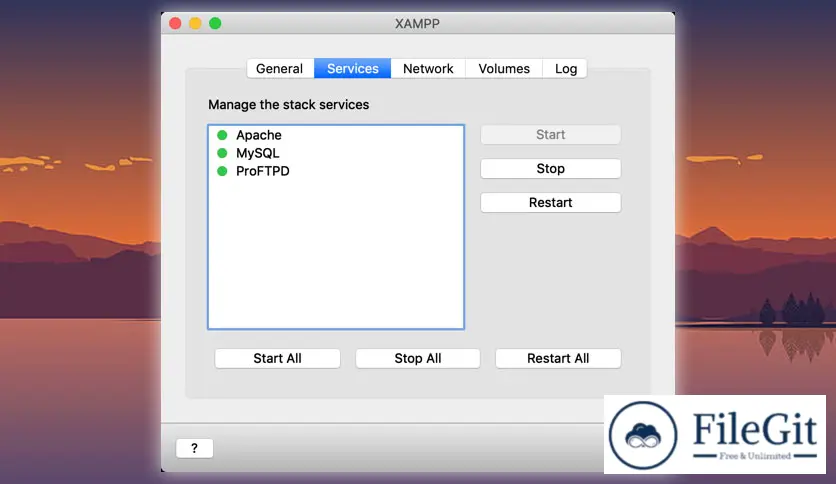View the Log tab
This screenshot has height=484, width=836.
coord(565,69)
